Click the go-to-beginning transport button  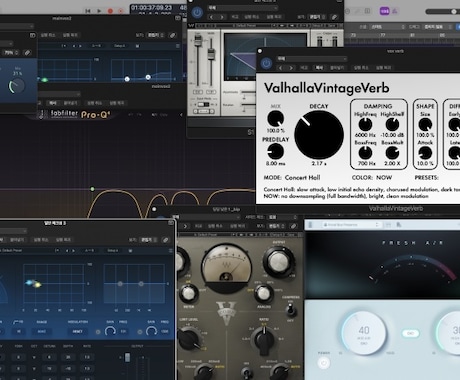(x=88, y=11)
